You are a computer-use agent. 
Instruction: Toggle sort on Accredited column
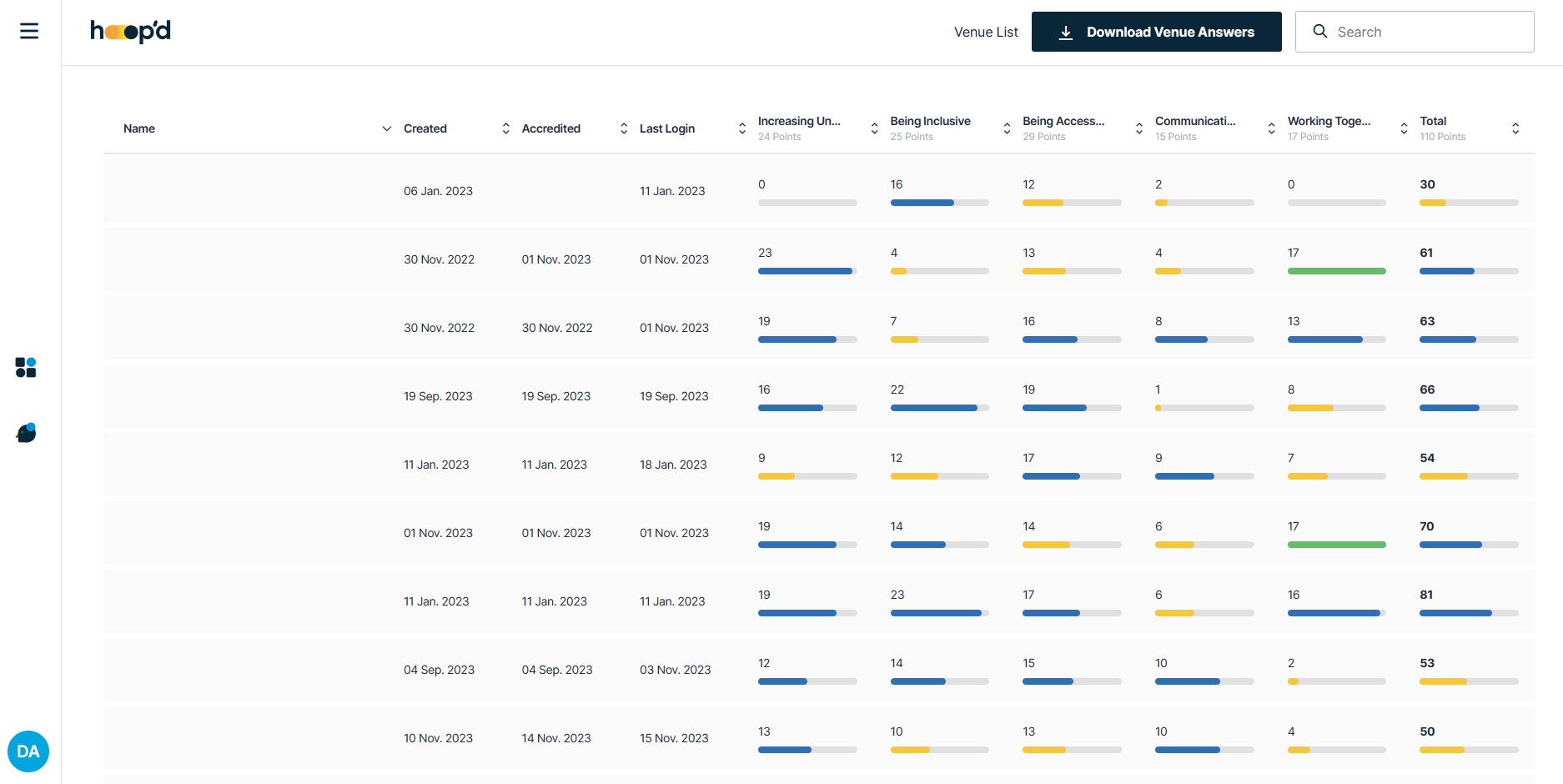[x=624, y=128]
